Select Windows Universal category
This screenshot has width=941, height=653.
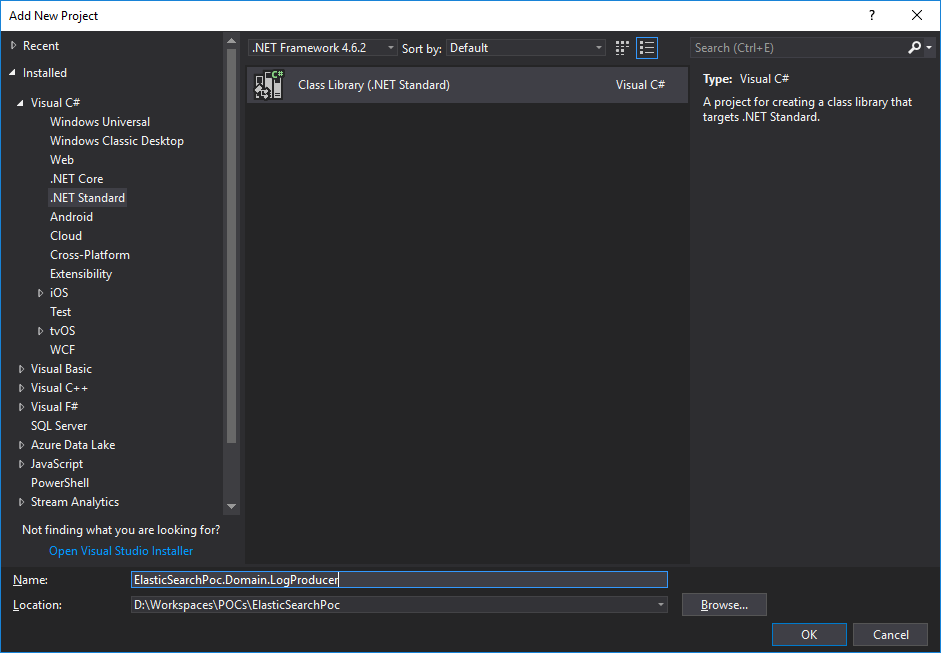point(100,121)
